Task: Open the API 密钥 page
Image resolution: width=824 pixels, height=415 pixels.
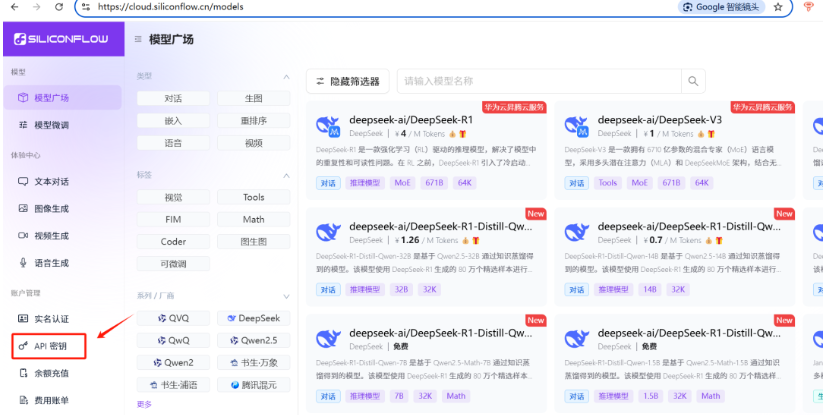Action: tap(49, 346)
